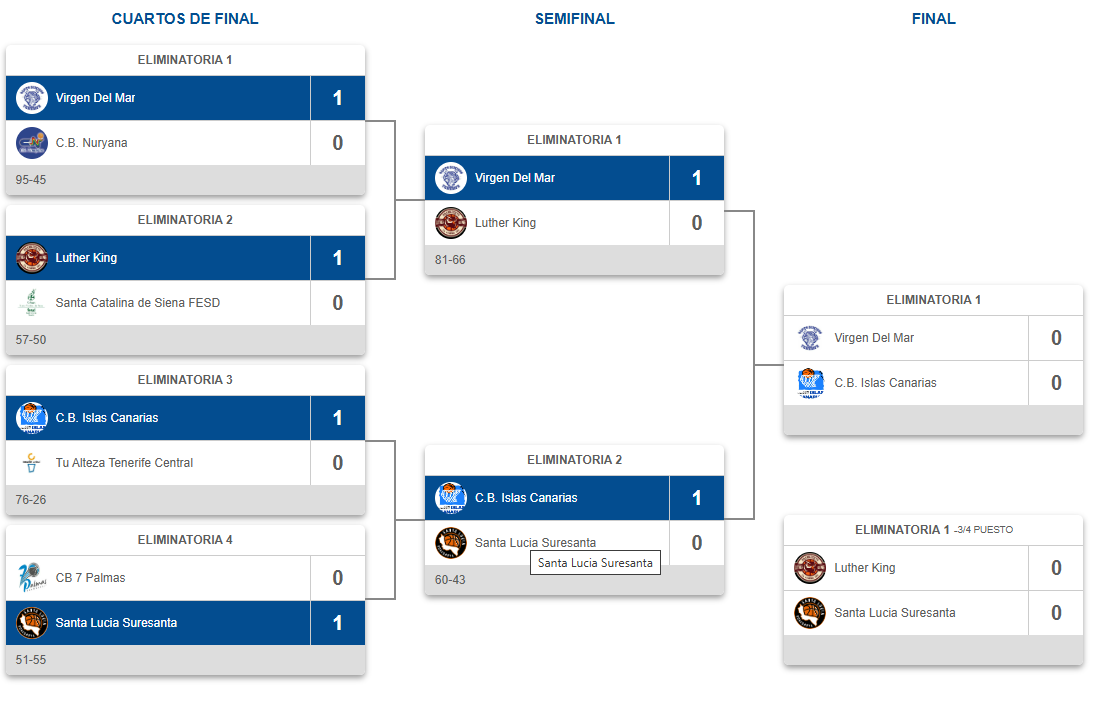Click Luther King name in quarterfinal Eliminatoria 2
Screen dimensions: 1097x709
point(86,258)
